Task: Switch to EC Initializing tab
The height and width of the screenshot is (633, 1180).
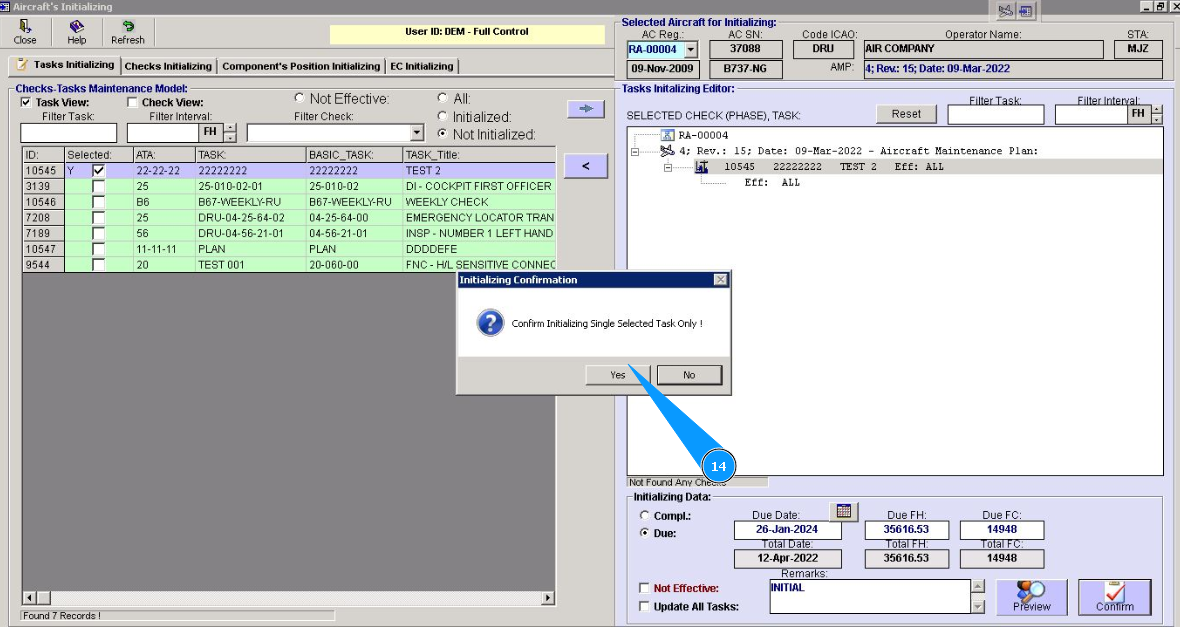Action: point(421,66)
